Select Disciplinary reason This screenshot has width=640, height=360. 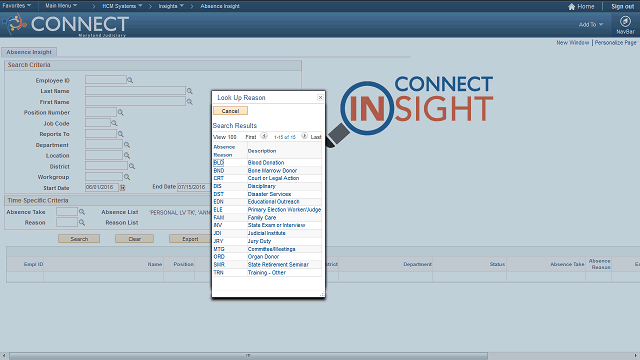[262, 186]
